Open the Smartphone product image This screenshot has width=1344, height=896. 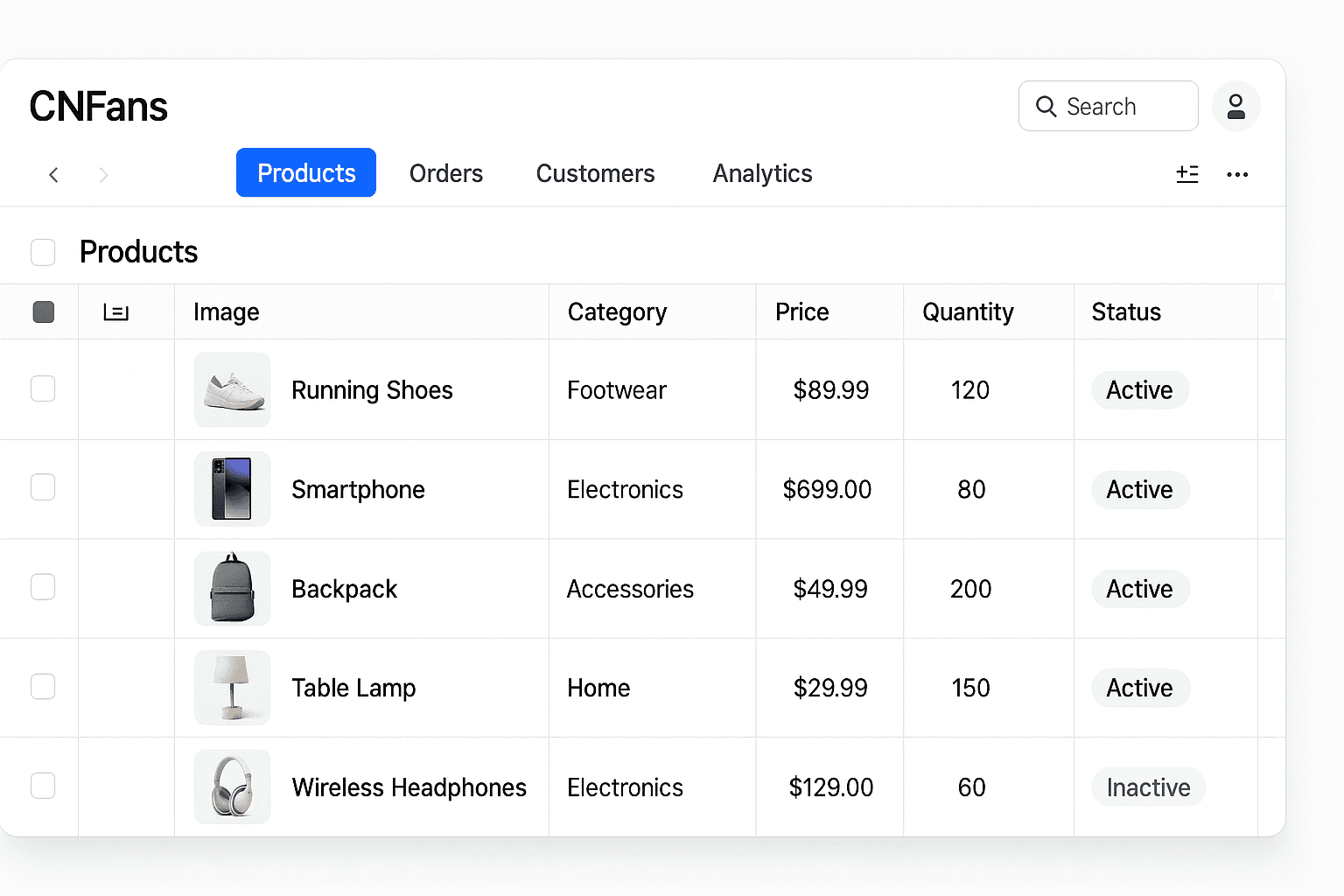click(x=232, y=489)
